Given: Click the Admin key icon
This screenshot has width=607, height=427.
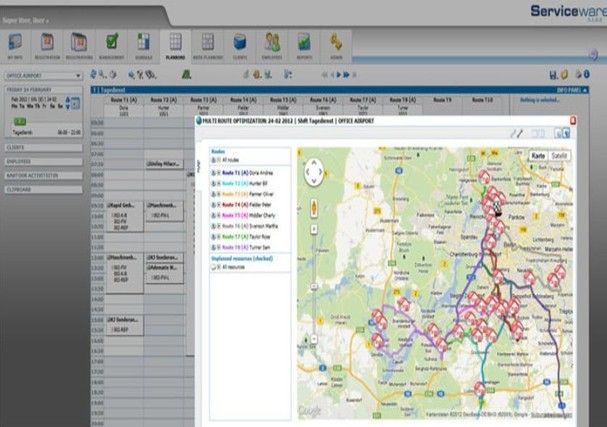Looking at the screenshot, I should click(x=337, y=44).
